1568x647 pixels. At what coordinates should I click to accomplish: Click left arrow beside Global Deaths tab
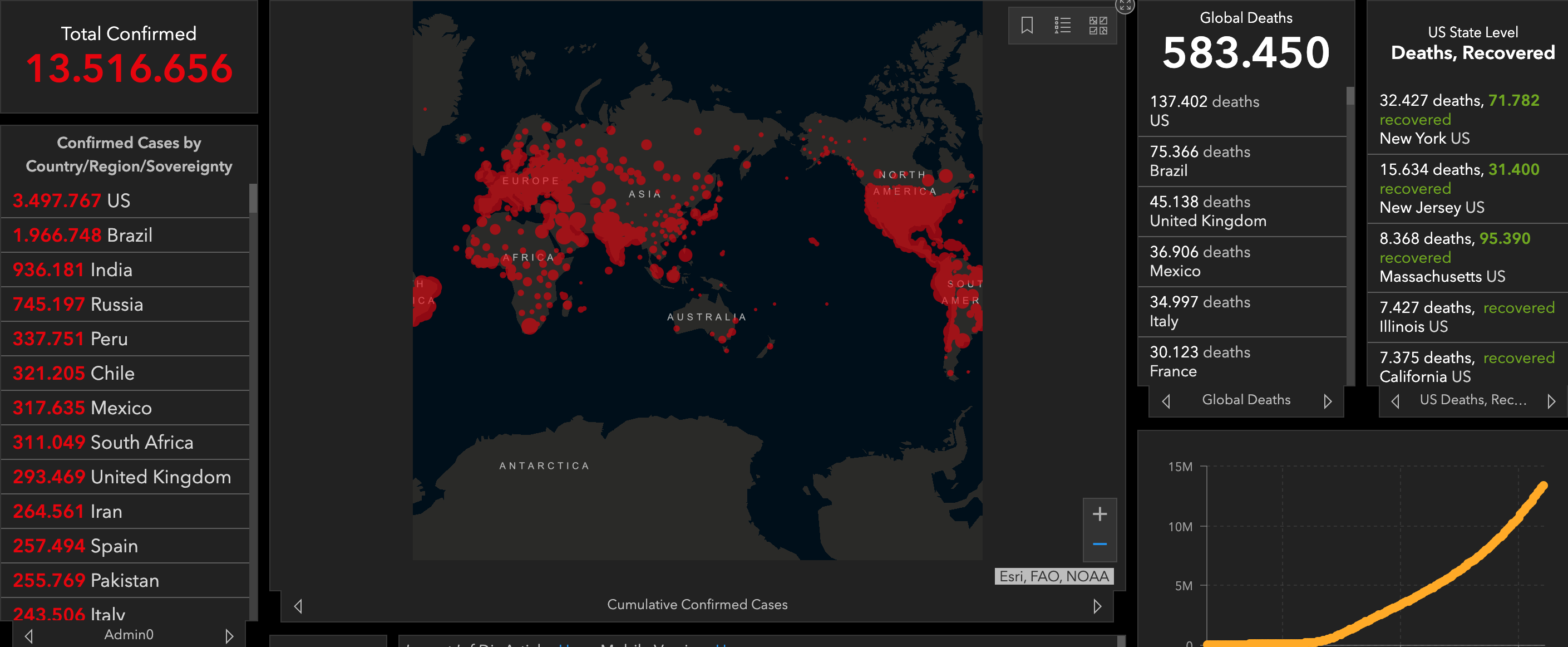(x=1166, y=401)
